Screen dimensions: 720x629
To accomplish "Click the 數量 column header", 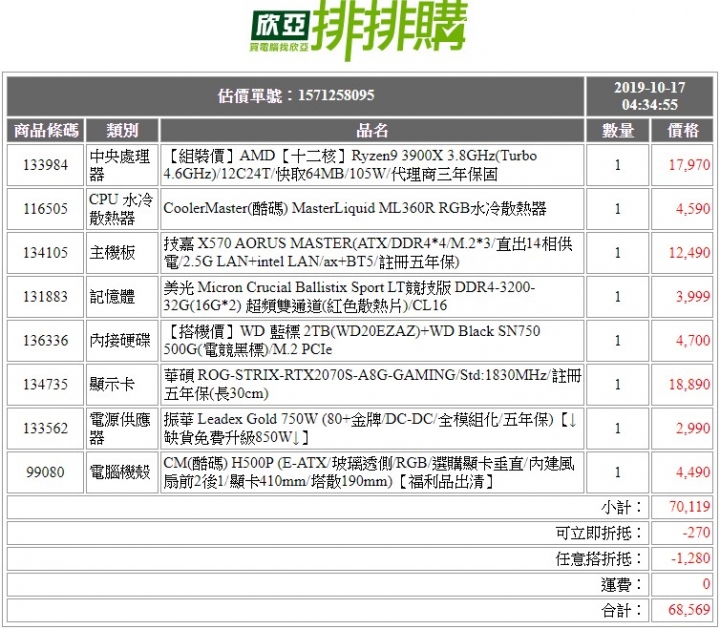I will pyautogui.click(x=618, y=130).
